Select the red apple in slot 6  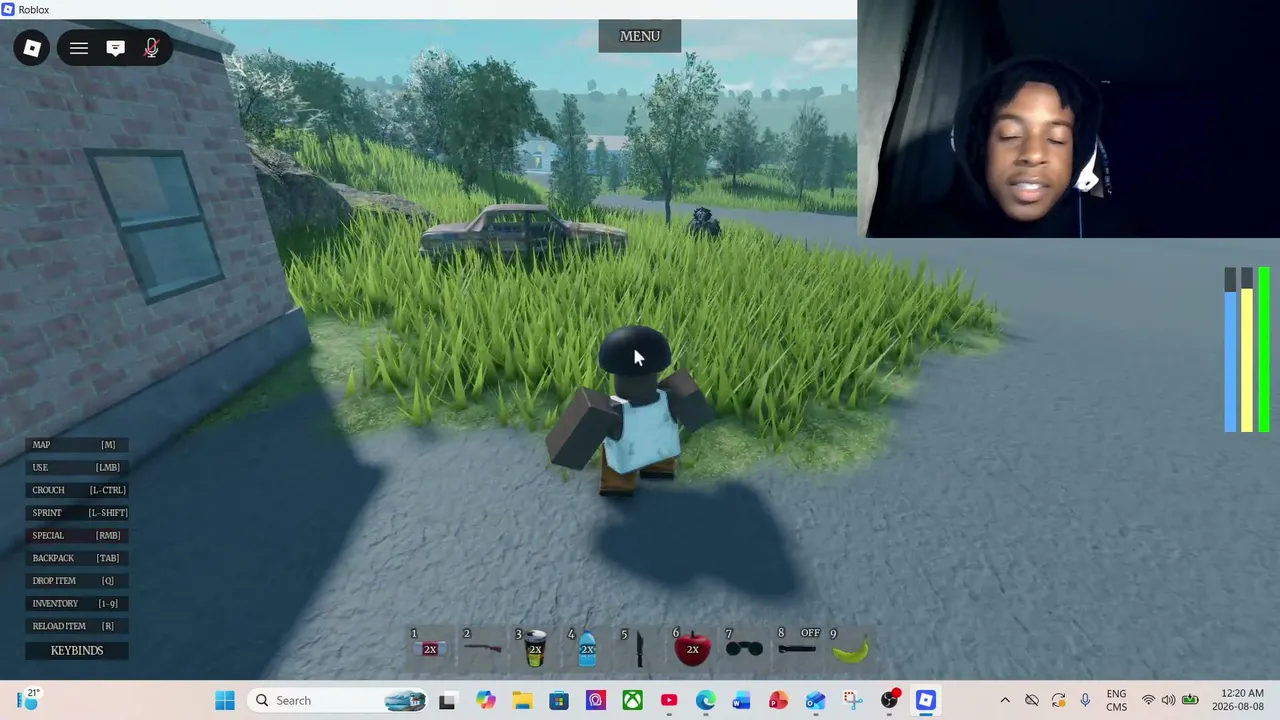pyautogui.click(x=692, y=648)
